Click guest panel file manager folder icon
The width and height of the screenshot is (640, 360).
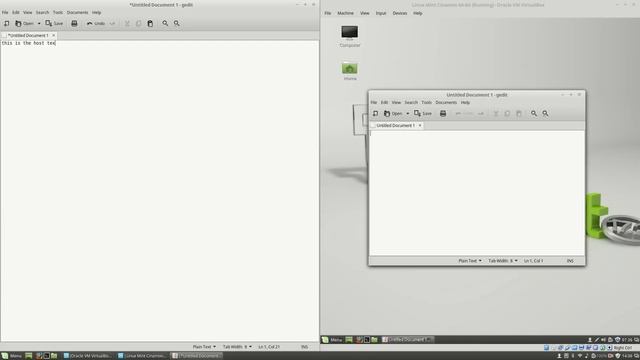point(374,340)
